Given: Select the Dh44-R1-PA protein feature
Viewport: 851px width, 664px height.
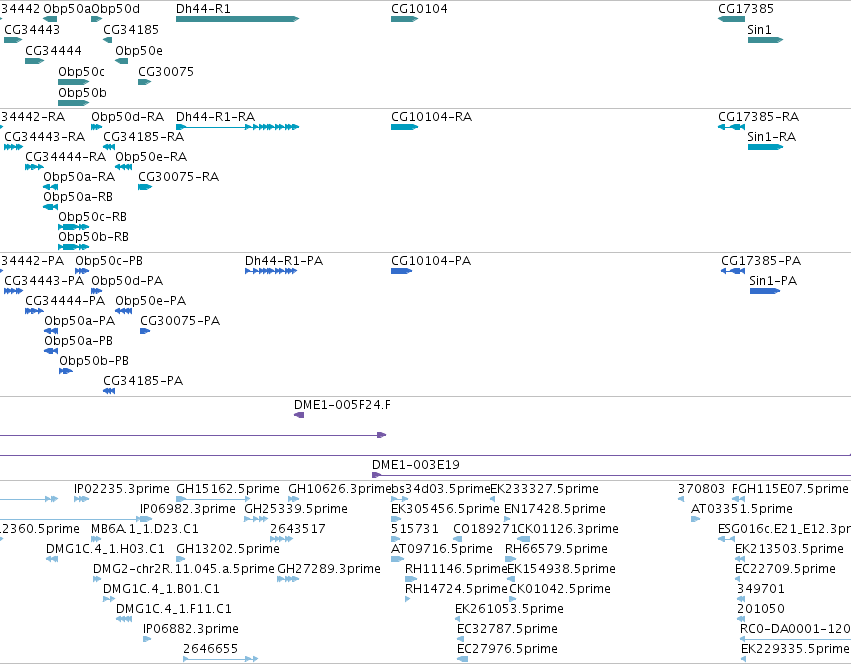Looking at the screenshot, I should click(271, 271).
